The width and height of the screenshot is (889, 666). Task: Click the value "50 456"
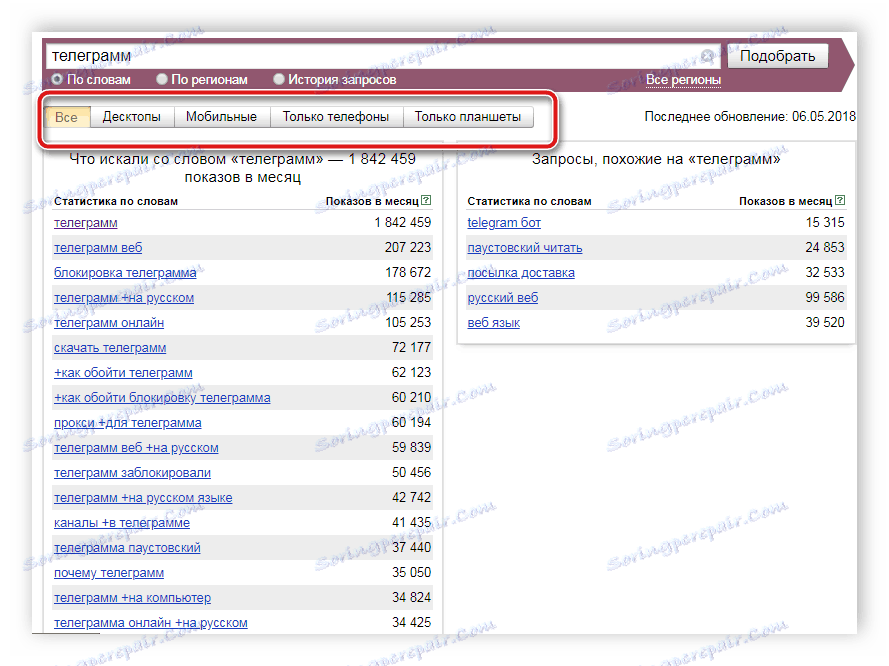(411, 472)
